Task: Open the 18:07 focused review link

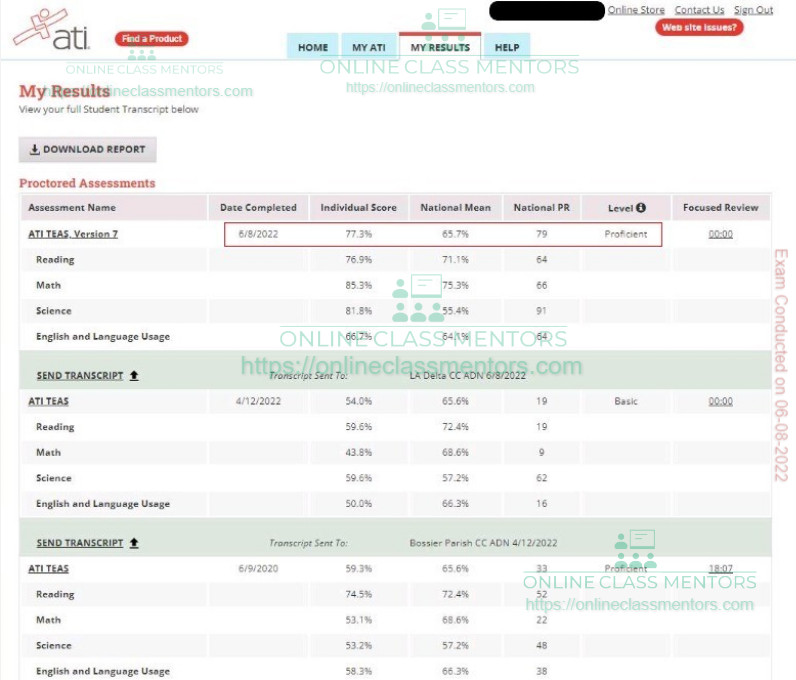Action: 720,568
